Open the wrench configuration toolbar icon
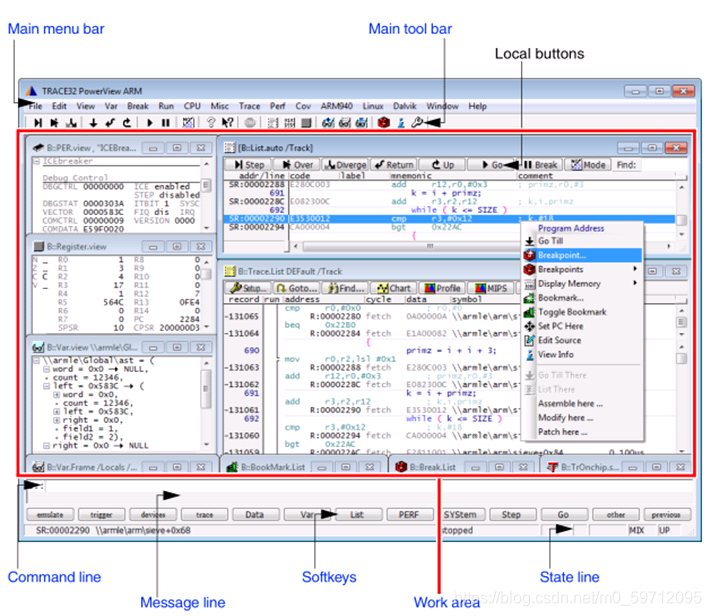711x616 pixels. pos(417,122)
